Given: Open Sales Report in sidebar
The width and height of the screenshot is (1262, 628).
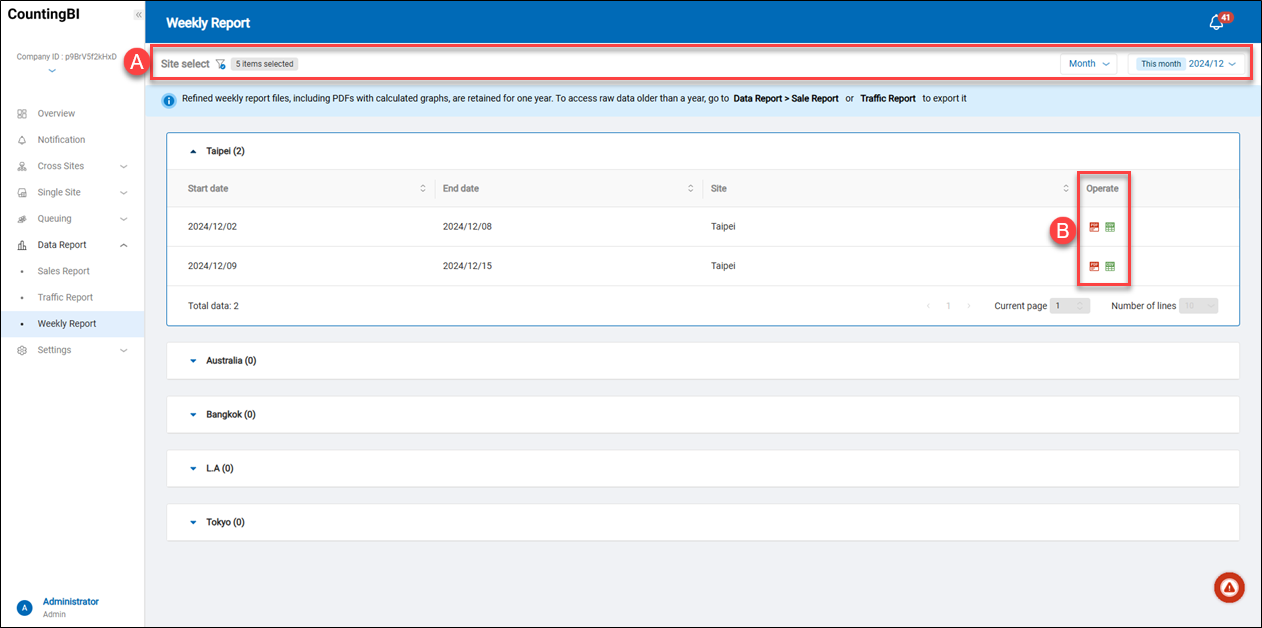Looking at the screenshot, I should 63,271.
